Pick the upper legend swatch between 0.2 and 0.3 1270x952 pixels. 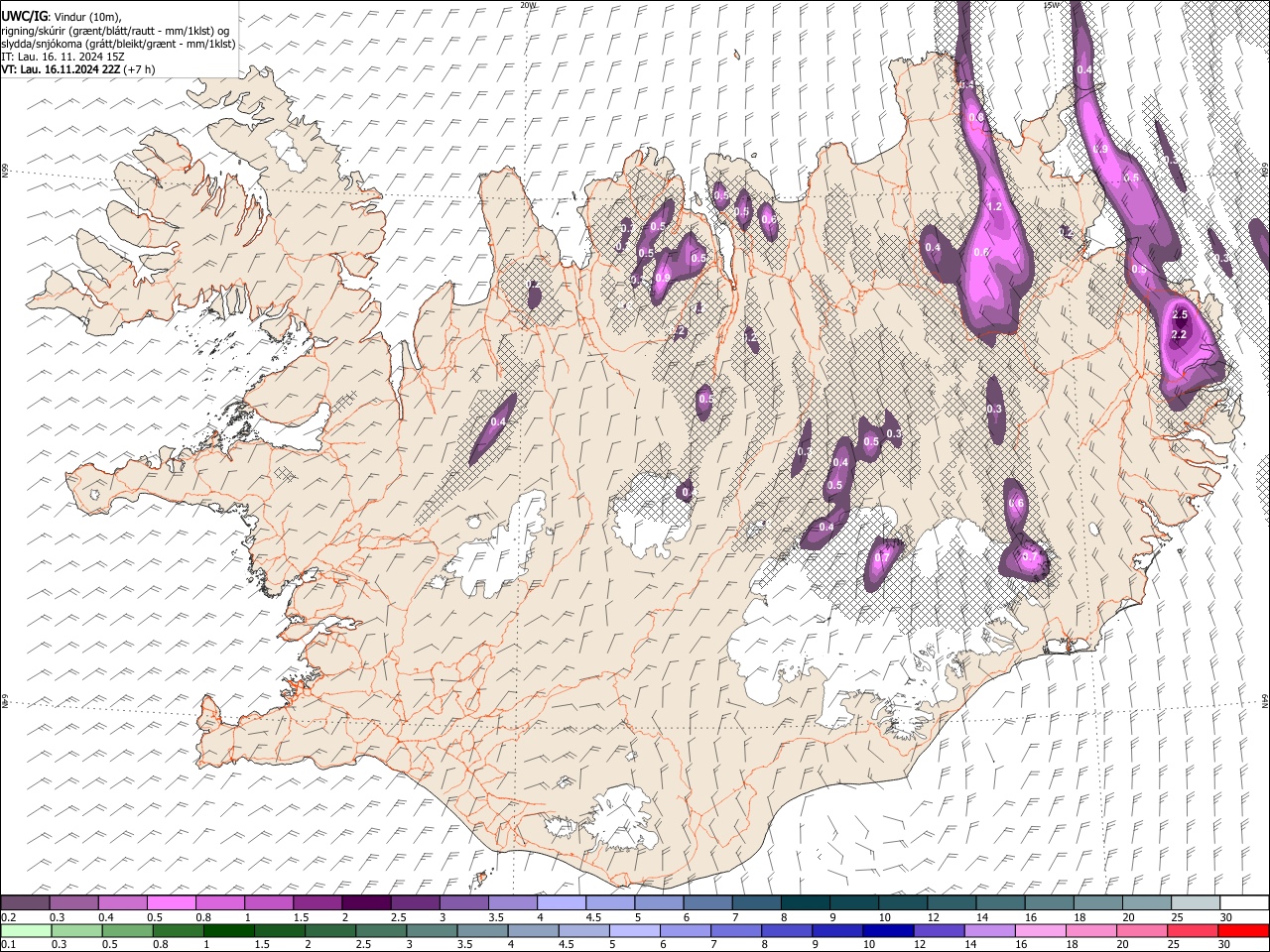tap(25, 902)
